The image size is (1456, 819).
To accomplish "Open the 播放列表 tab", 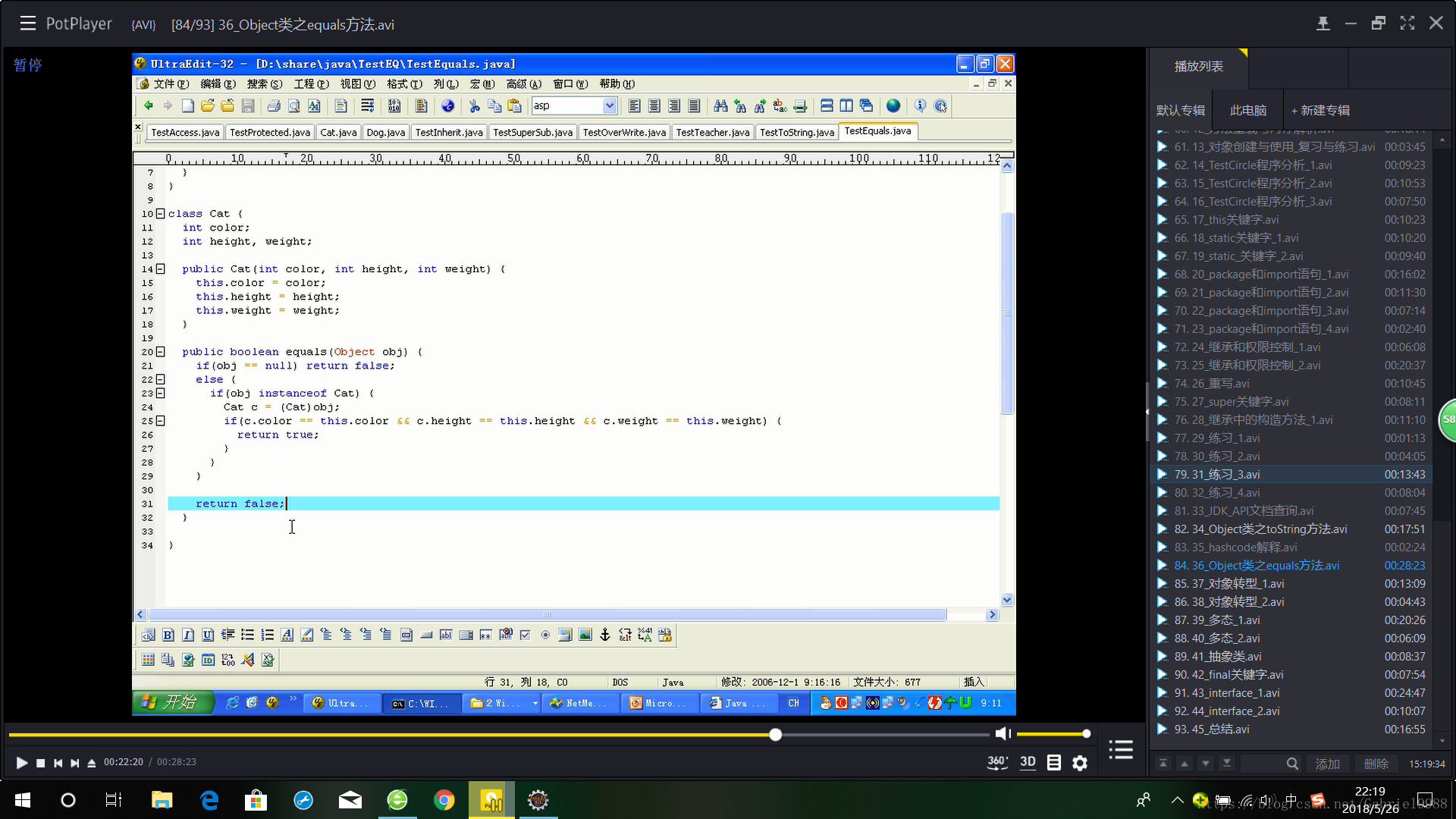I will (1198, 67).
